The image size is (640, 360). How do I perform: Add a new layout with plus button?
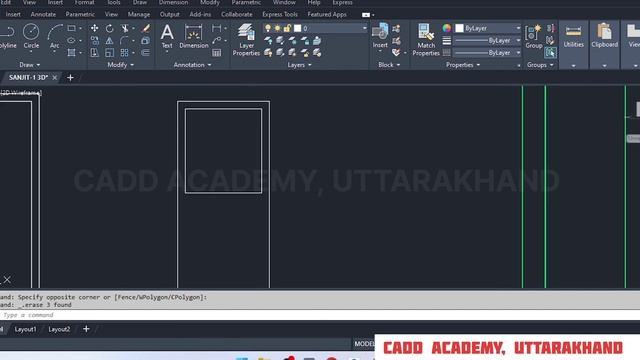tap(86, 329)
